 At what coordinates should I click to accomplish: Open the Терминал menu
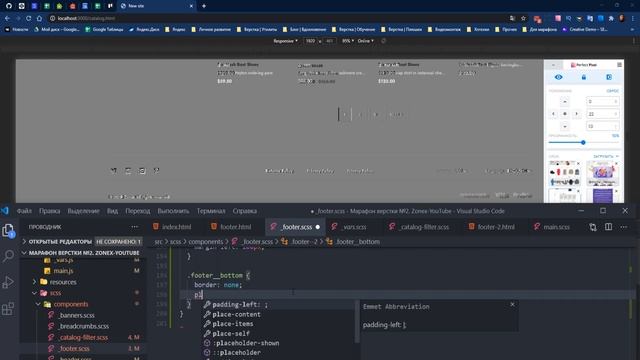(x=211, y=211)
